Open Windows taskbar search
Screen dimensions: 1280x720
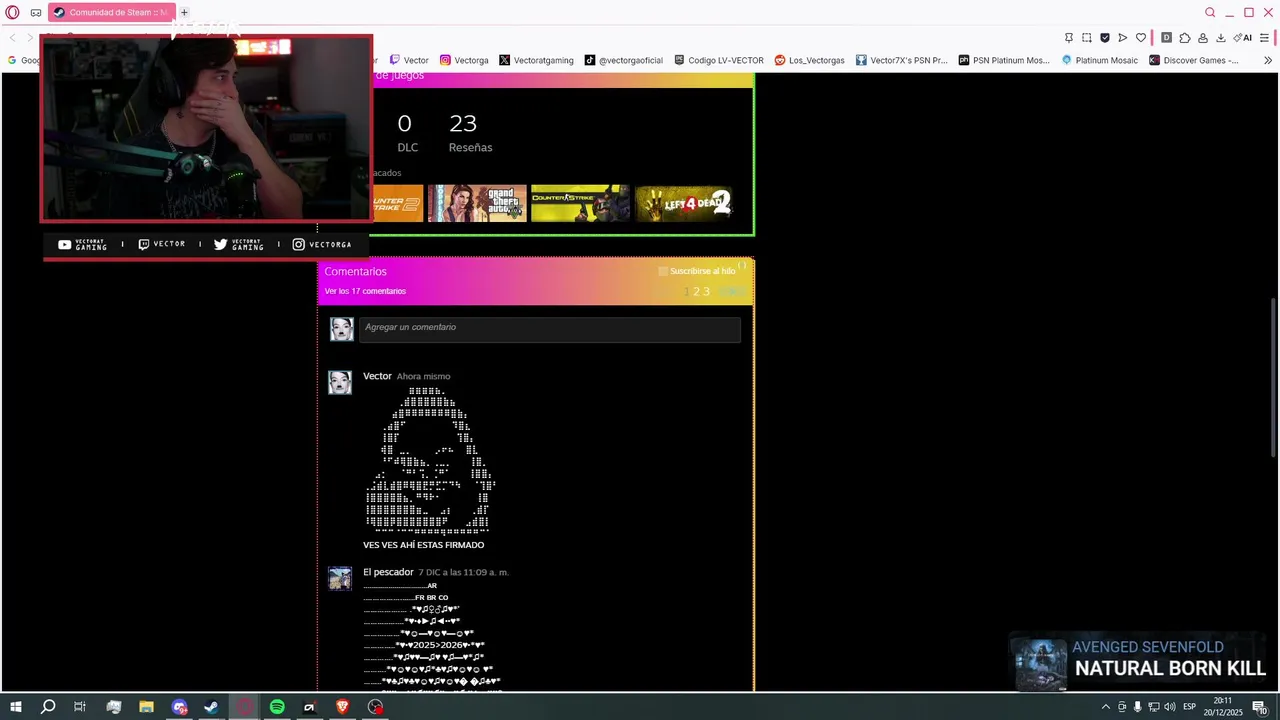[x=47, y=707]
